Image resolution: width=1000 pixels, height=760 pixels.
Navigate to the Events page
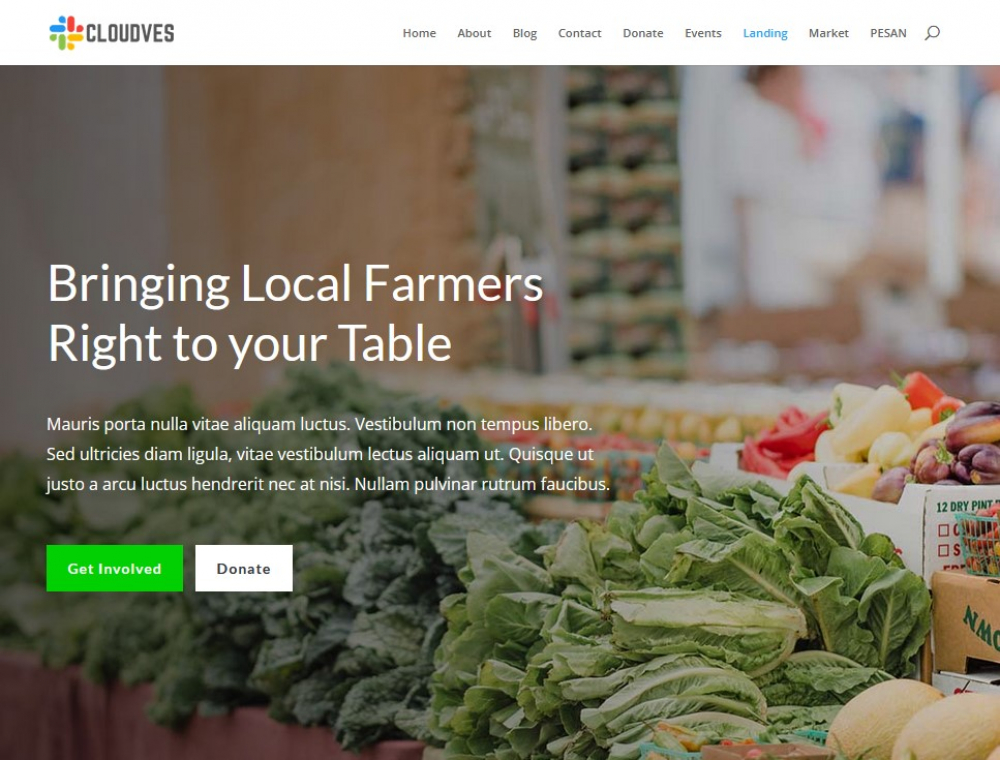[x=703, y=33]
